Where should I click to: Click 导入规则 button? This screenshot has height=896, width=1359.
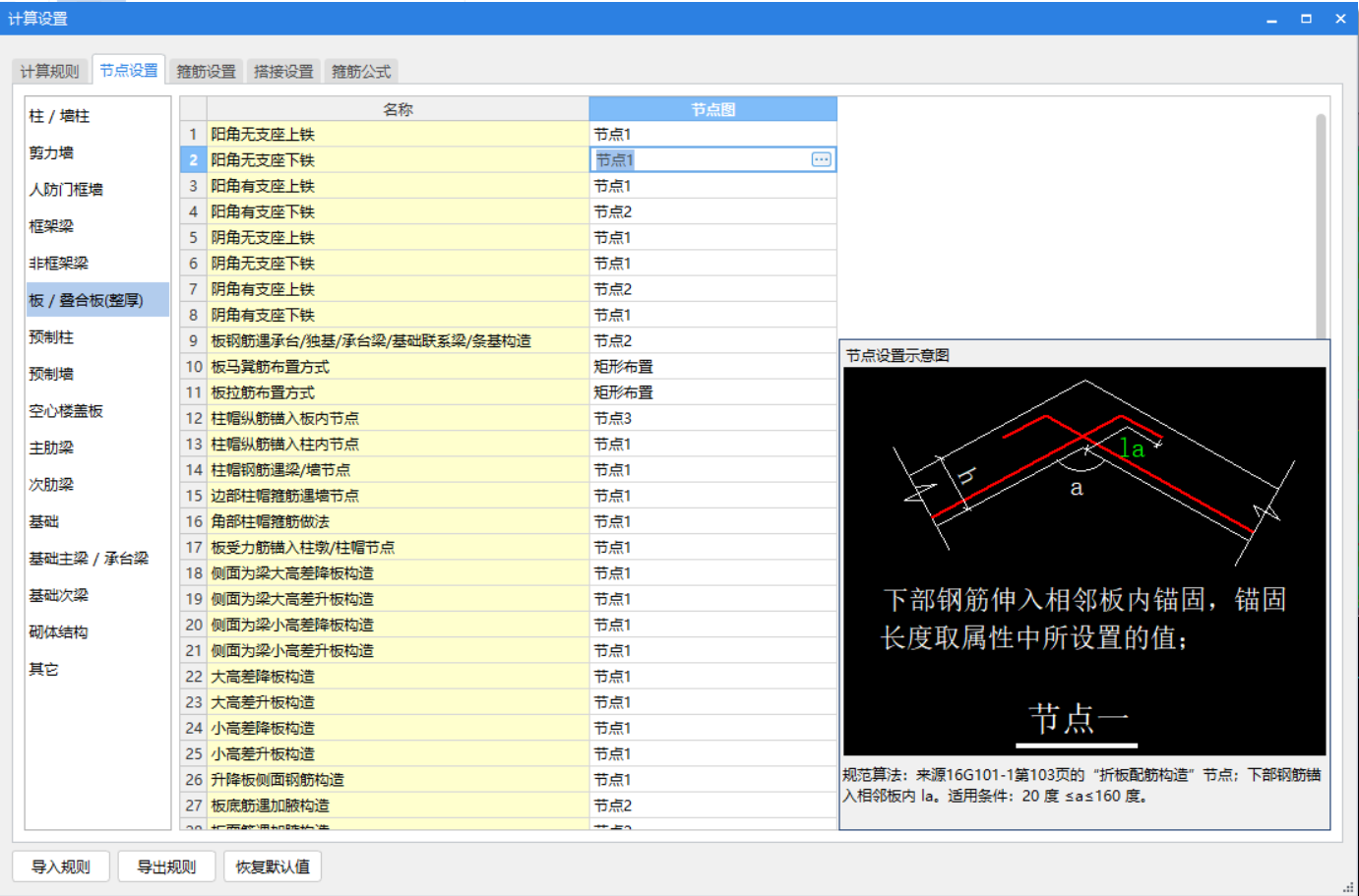(x=61, y=866)
